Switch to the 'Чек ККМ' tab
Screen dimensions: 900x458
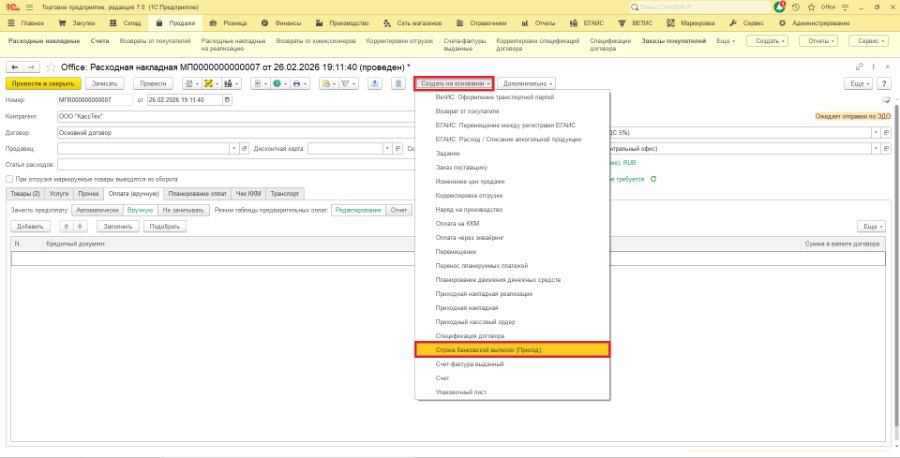point(249,194)
